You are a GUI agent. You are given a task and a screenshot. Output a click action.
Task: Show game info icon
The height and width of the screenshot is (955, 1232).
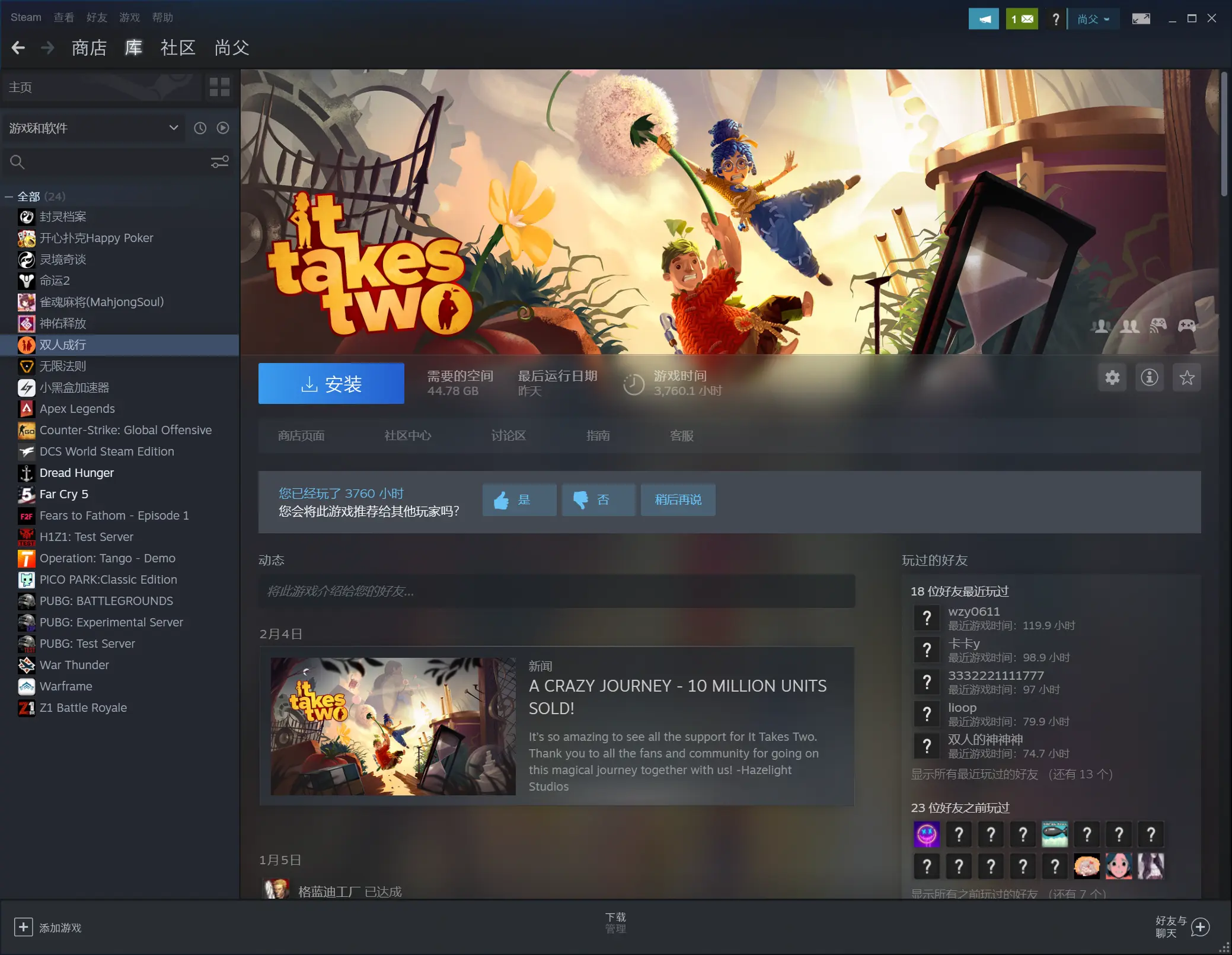tap(1150, 377)
